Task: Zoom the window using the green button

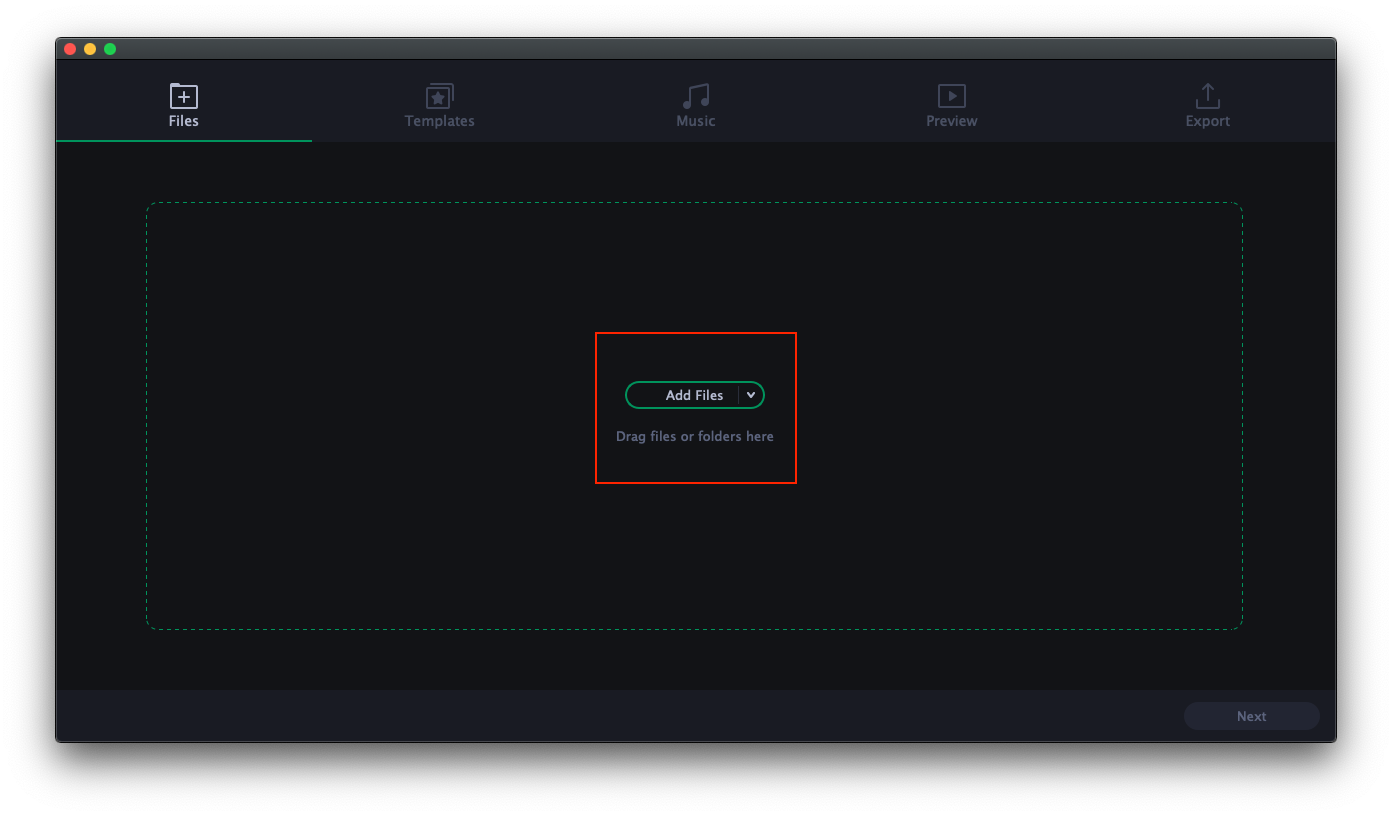Action: 110,48
